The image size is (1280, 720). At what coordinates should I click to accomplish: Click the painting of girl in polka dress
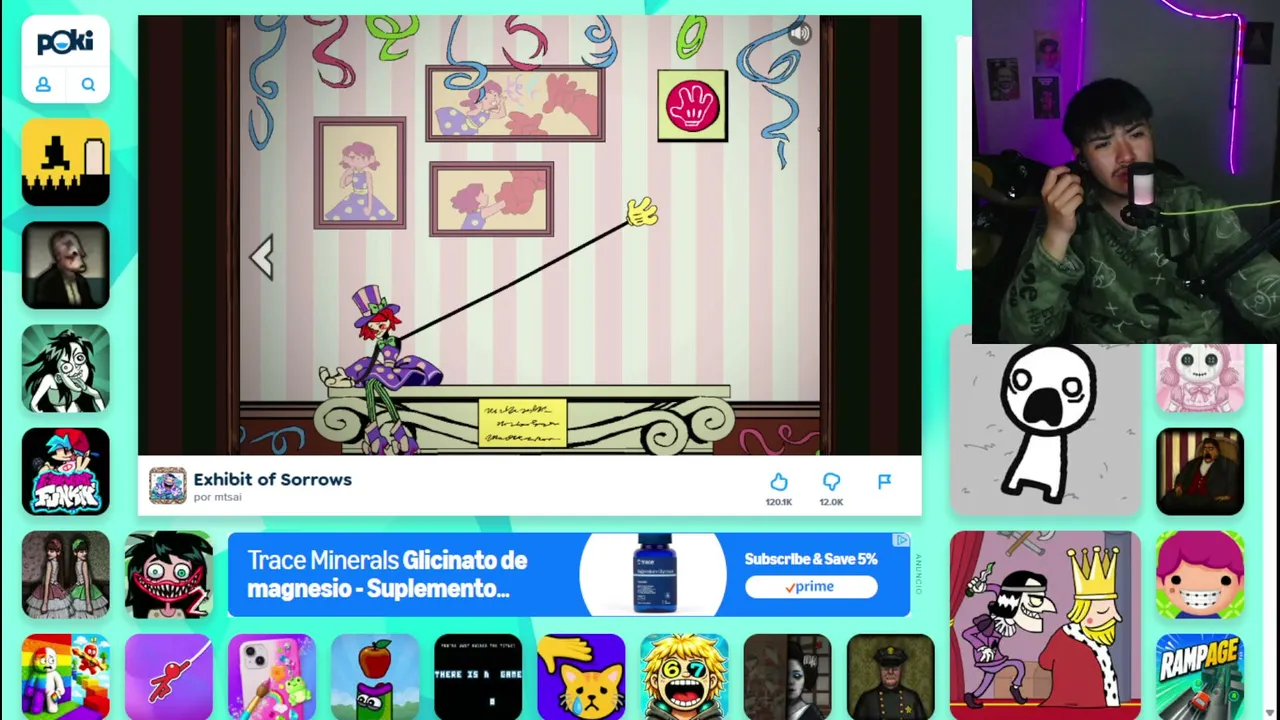pyautogui.click(x=360, y=173)
